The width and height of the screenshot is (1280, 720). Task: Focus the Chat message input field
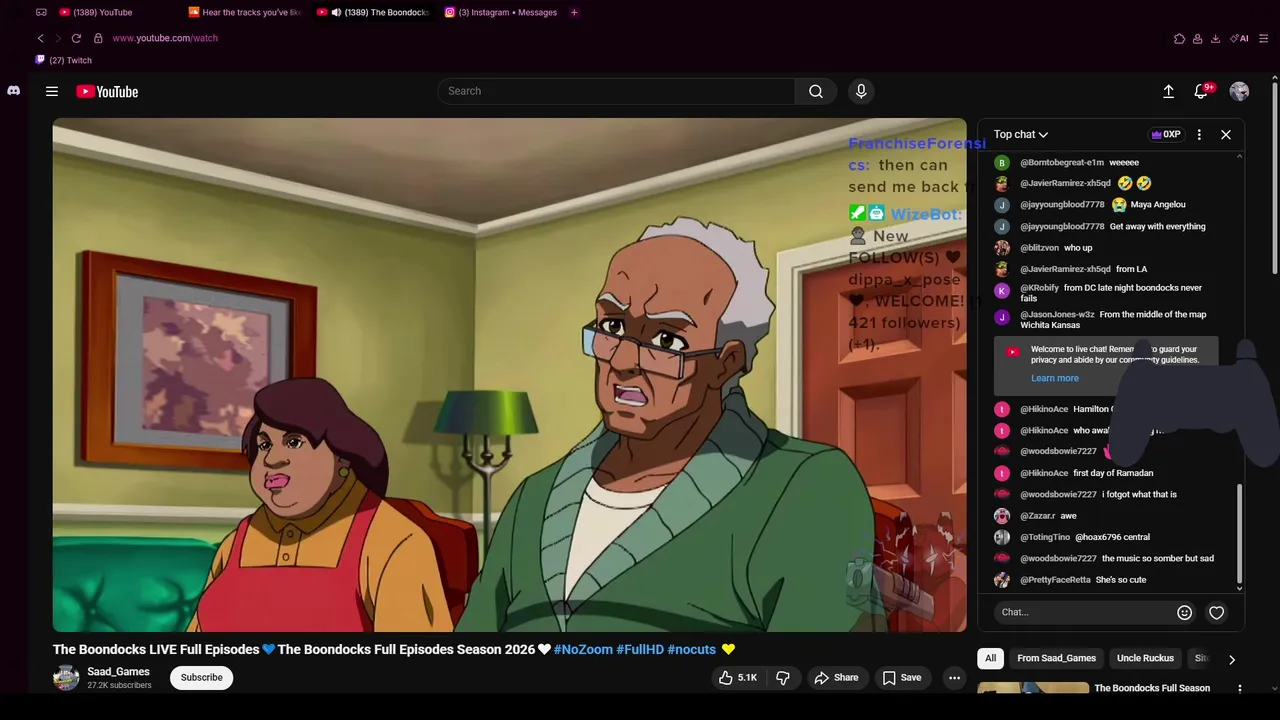(1082, 612)
